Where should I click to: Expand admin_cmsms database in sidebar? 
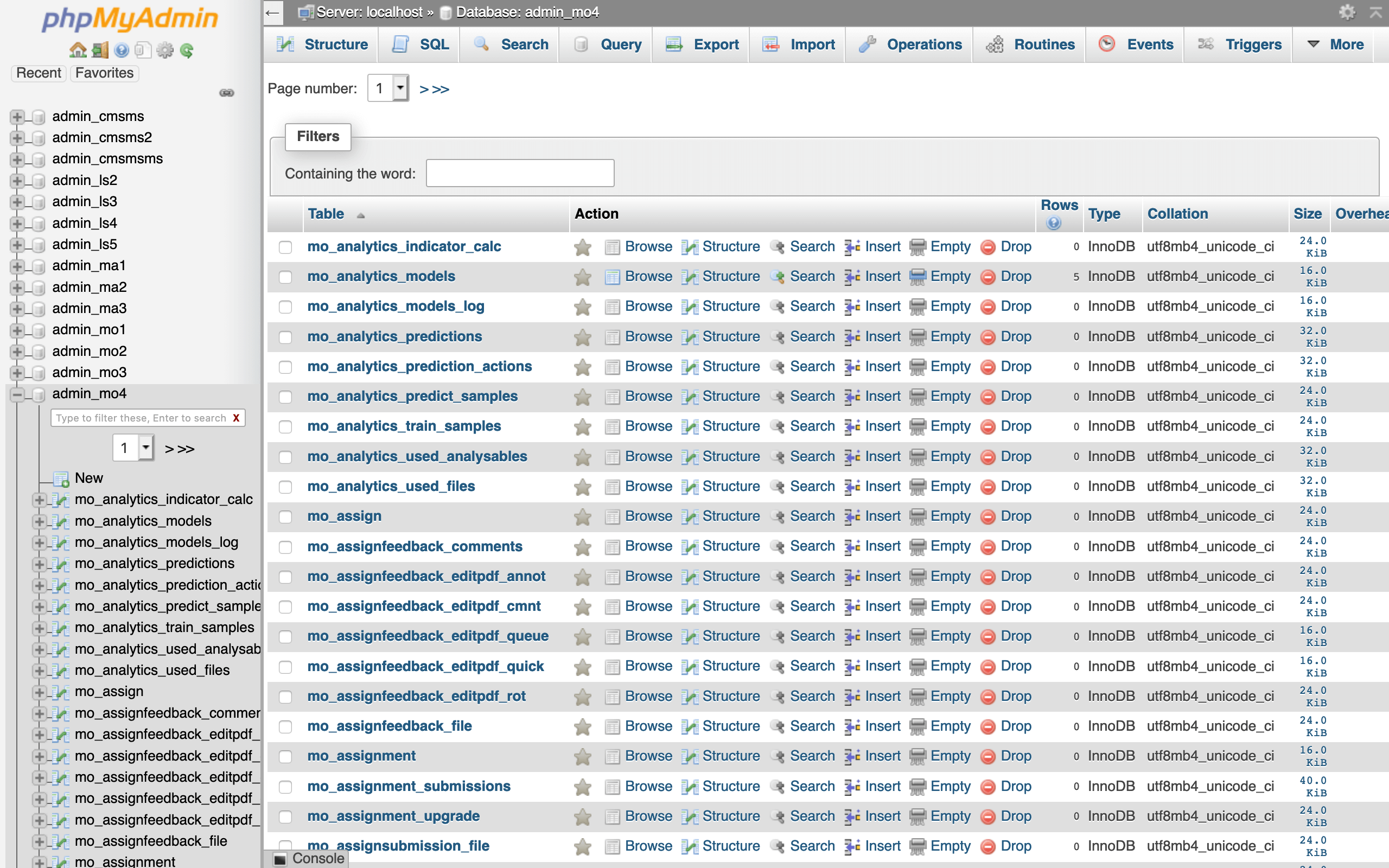tap(18, 116)
